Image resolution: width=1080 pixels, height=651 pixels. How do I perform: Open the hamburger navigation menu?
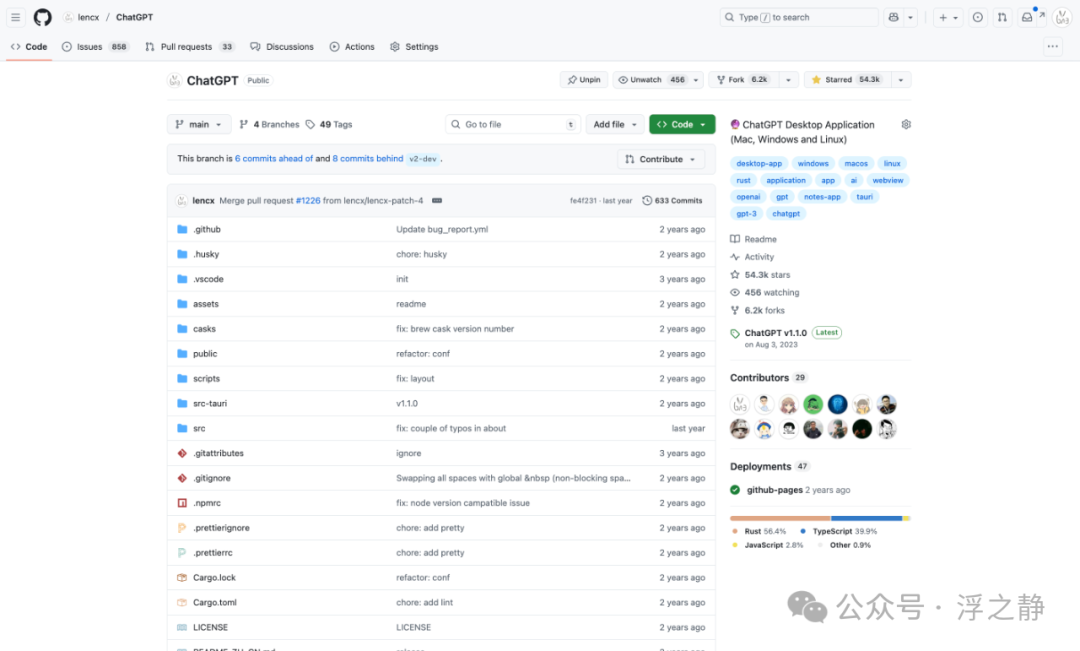click(15, 17)
